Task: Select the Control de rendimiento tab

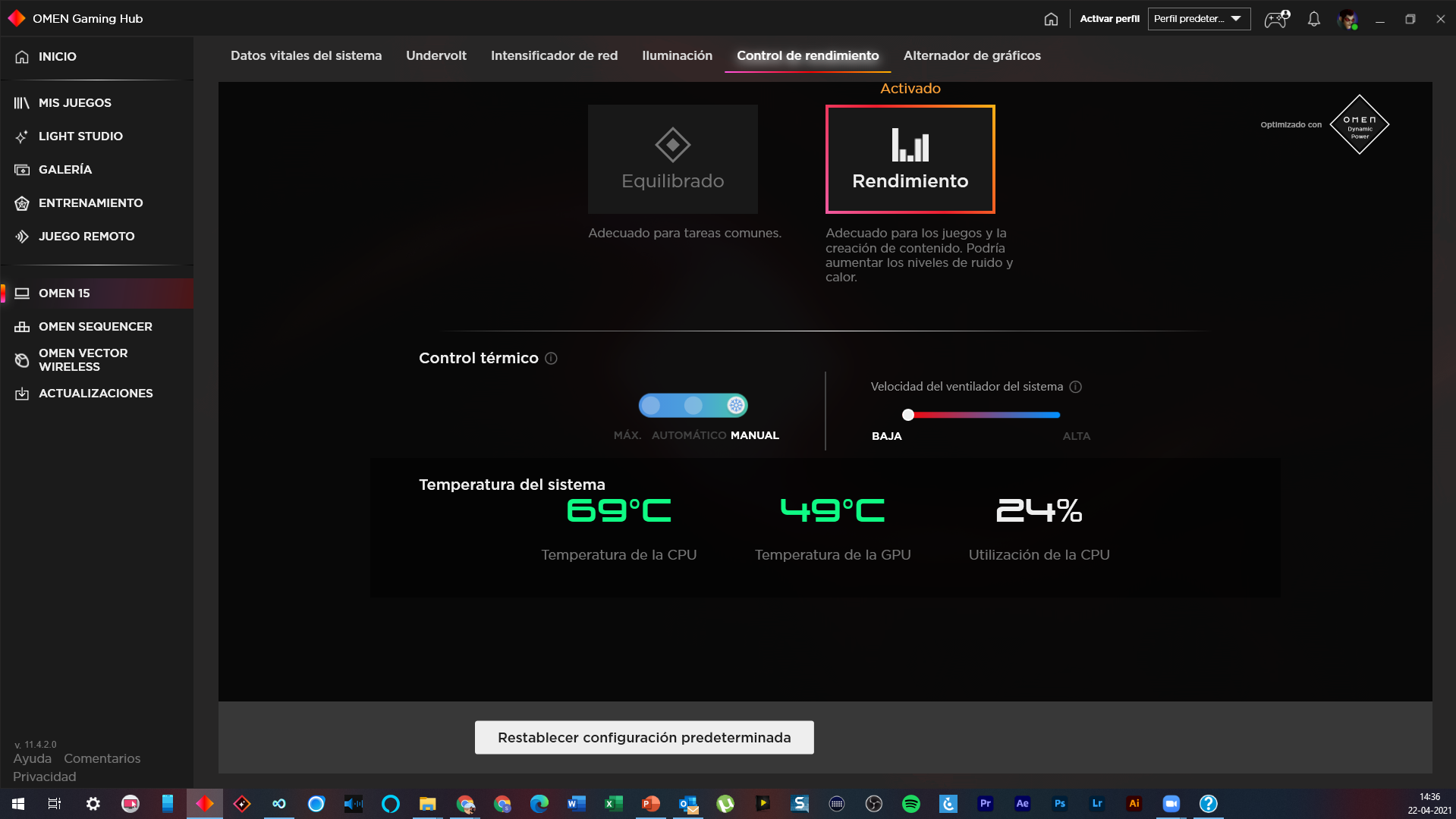Action: pos(807,55)
